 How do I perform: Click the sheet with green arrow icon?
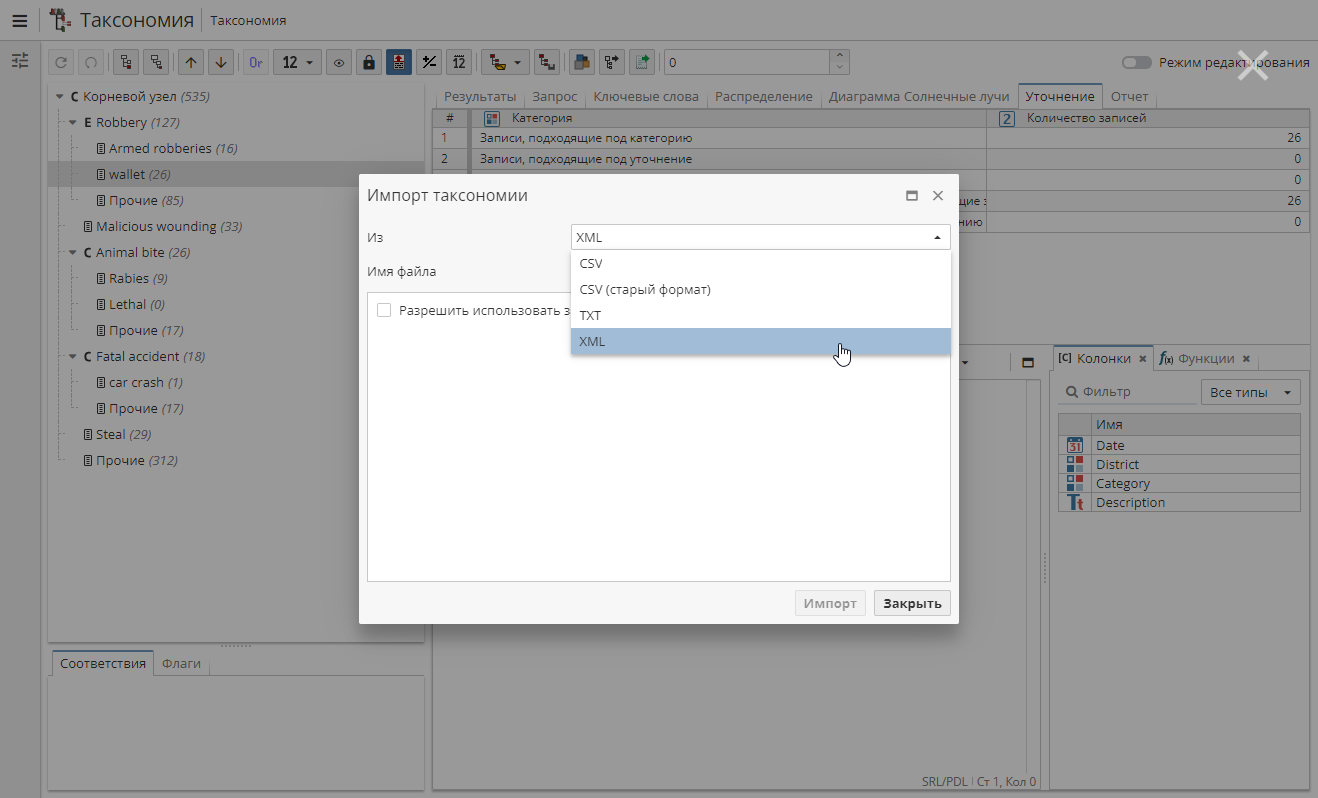click(641, 62)
